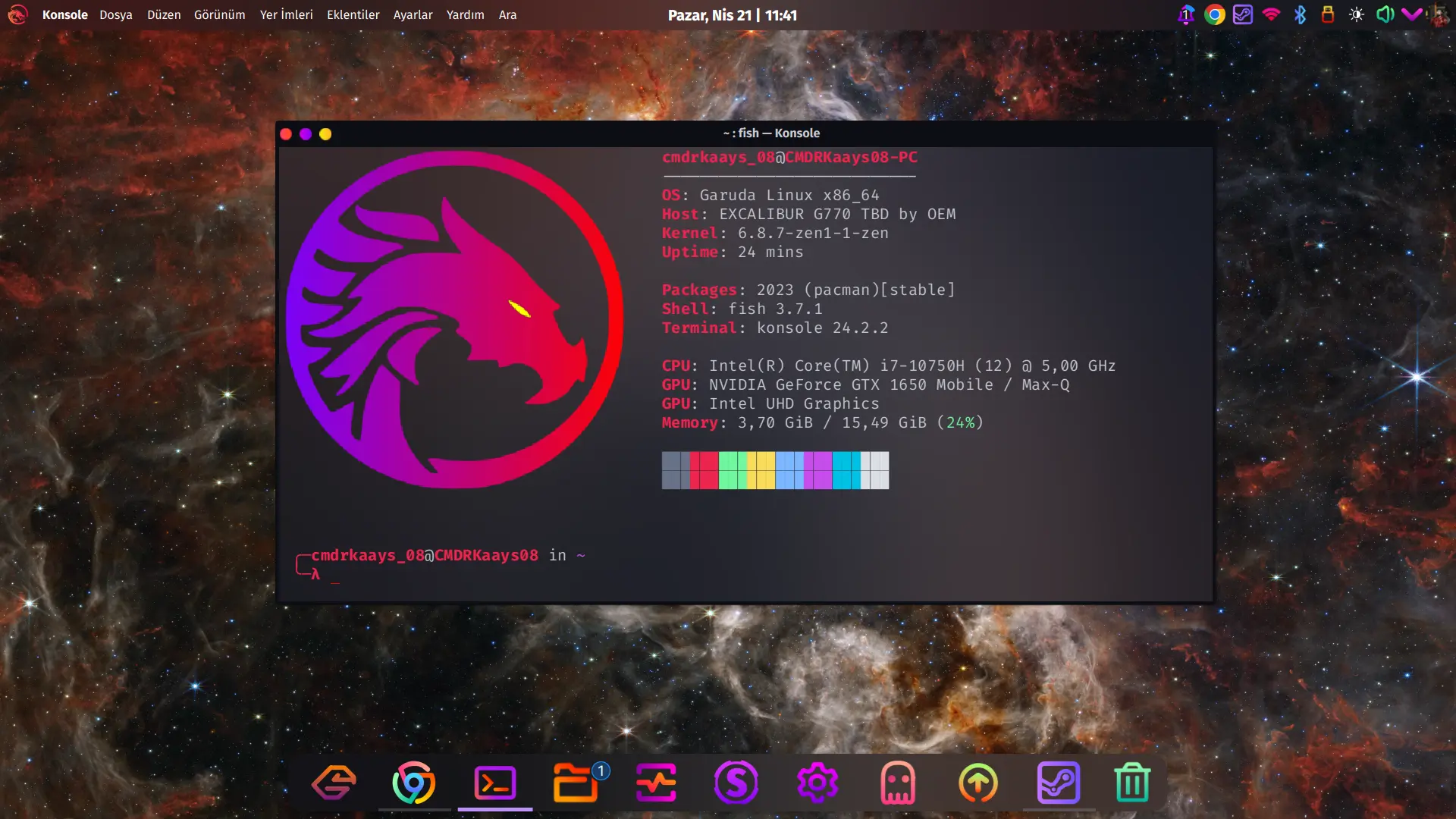1456x819 pixels.
Task: Click the Intel UHD Graphics GPU line
Action: 770,404
